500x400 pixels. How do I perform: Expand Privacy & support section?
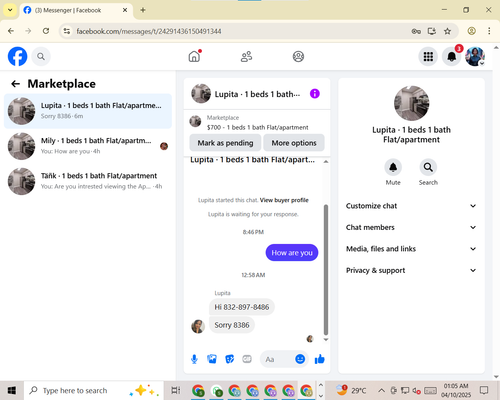tap(411, 270)
